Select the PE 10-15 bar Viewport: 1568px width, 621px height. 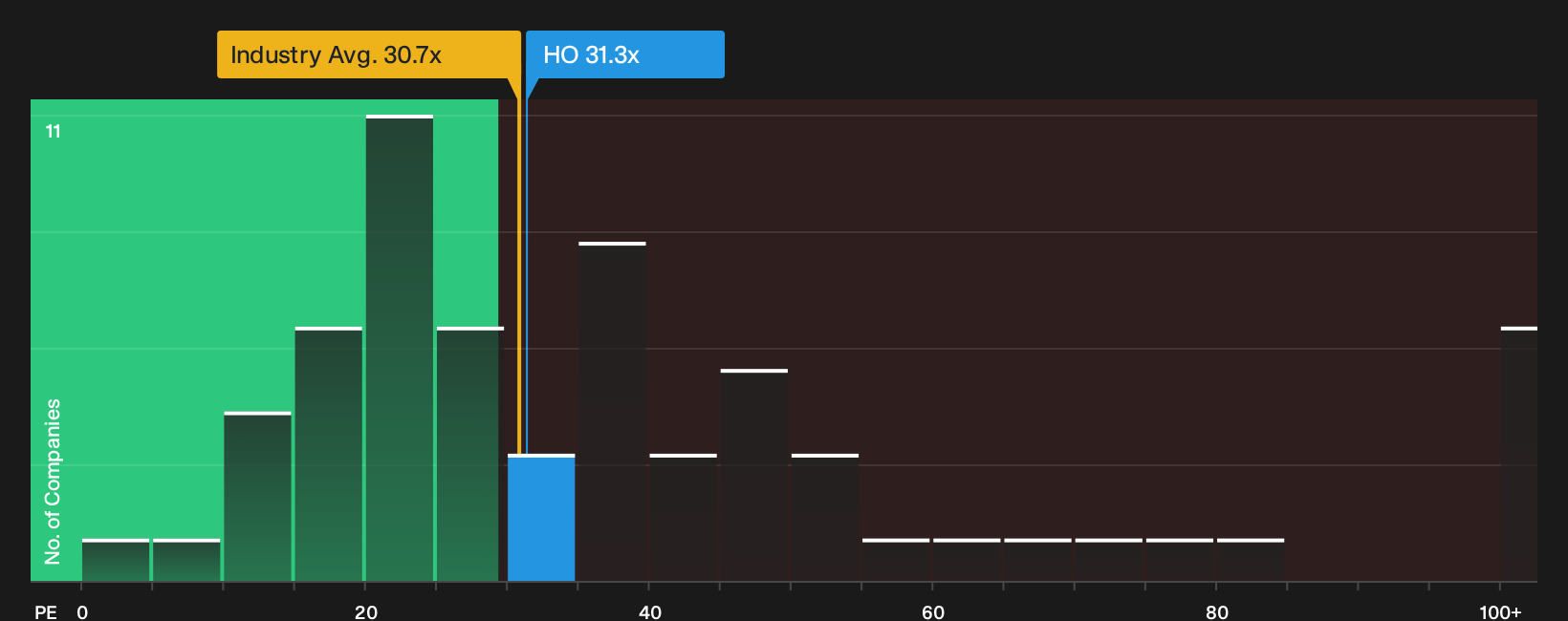[x=258, y=497]
